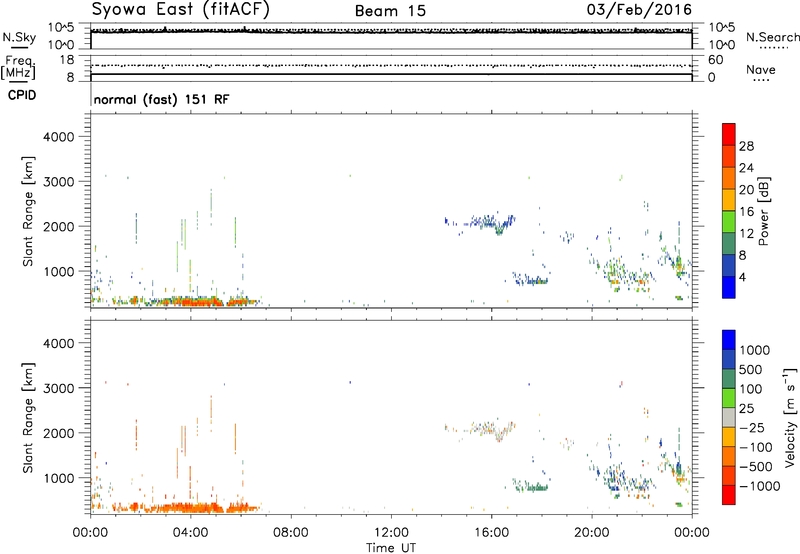800x554 pixels.
Task: Click the 'normal (fast) 151 RF' mode text
Action: pyautogui.click(x=161, y=99)
